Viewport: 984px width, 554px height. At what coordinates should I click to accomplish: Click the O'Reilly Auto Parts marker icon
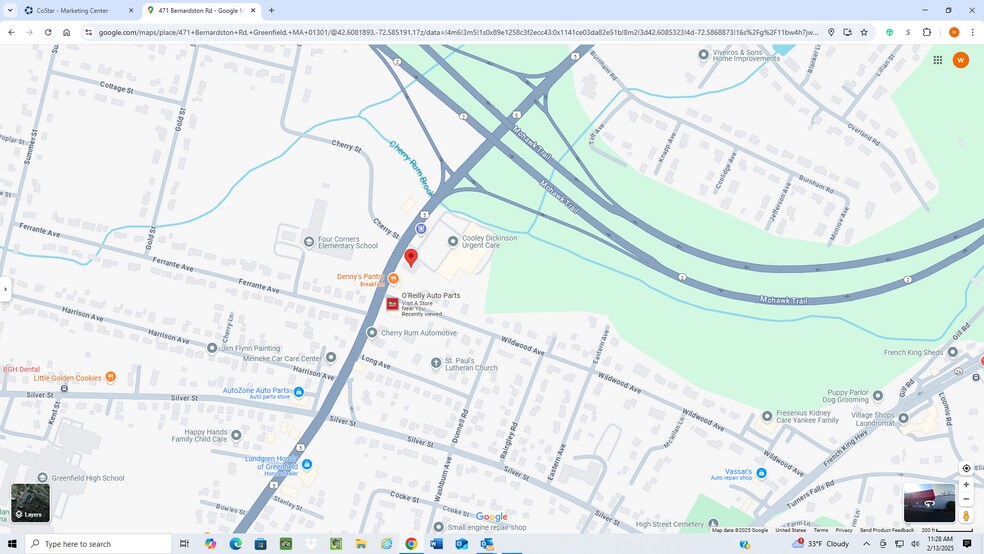[x=392, y=303]
